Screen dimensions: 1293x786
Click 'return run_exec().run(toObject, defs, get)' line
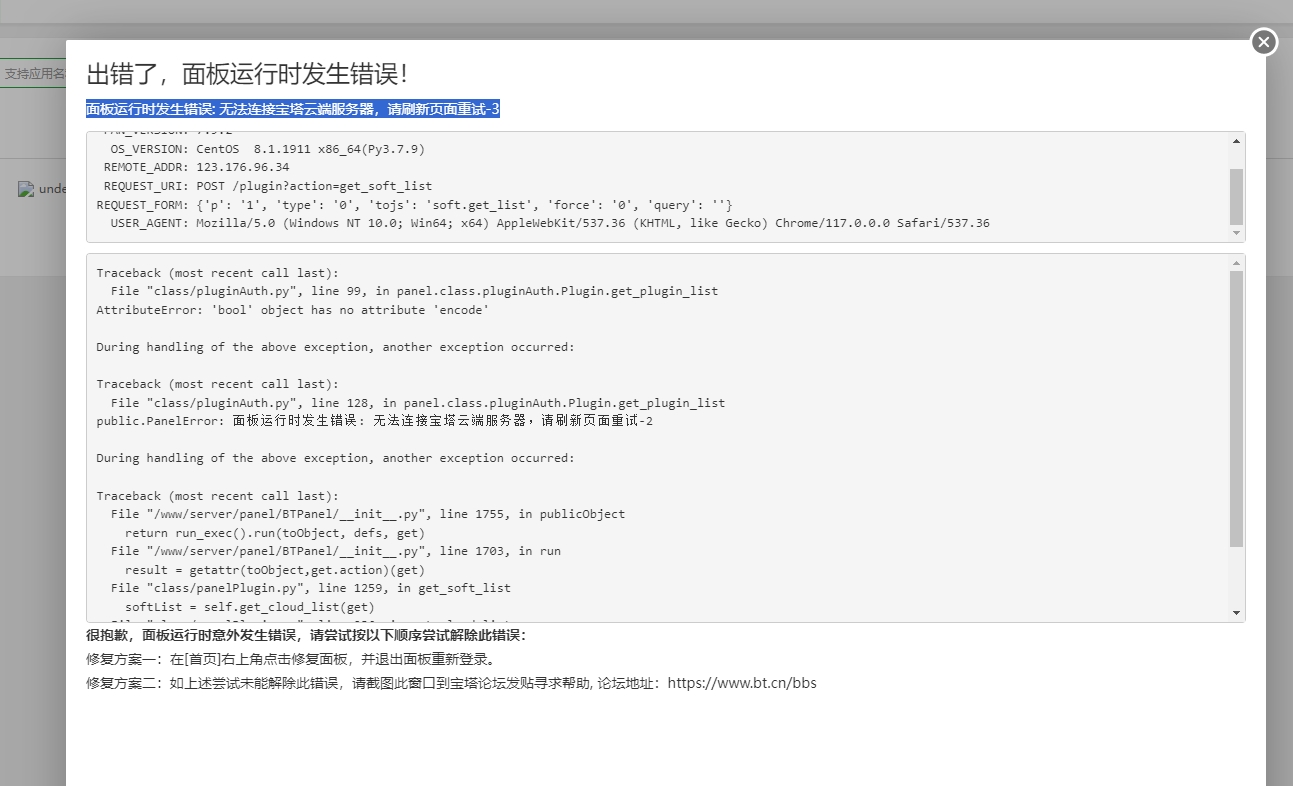pos(275,533)
